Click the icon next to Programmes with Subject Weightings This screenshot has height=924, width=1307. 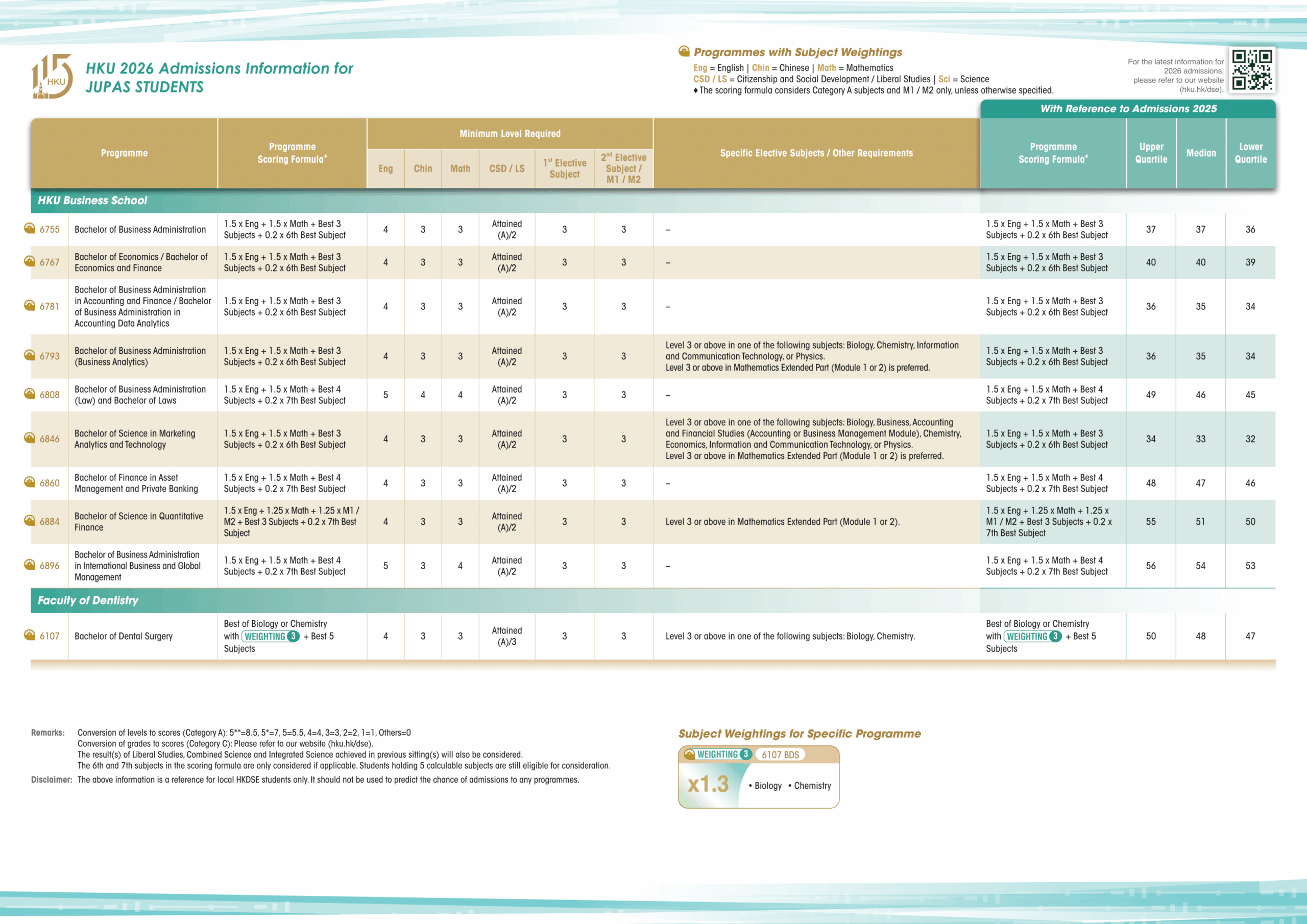684,52
